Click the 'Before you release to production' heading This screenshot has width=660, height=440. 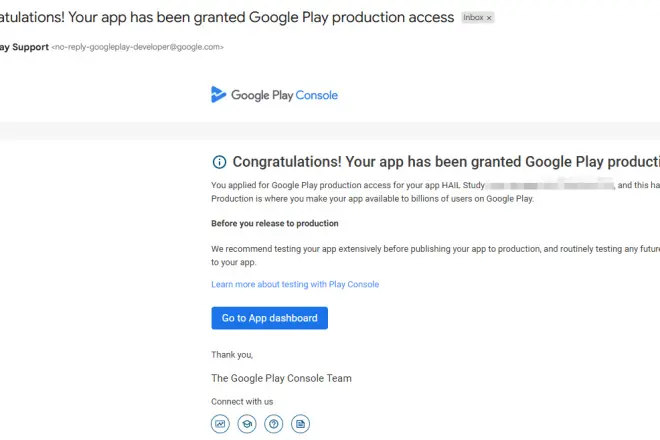click(x=275, y=223)
